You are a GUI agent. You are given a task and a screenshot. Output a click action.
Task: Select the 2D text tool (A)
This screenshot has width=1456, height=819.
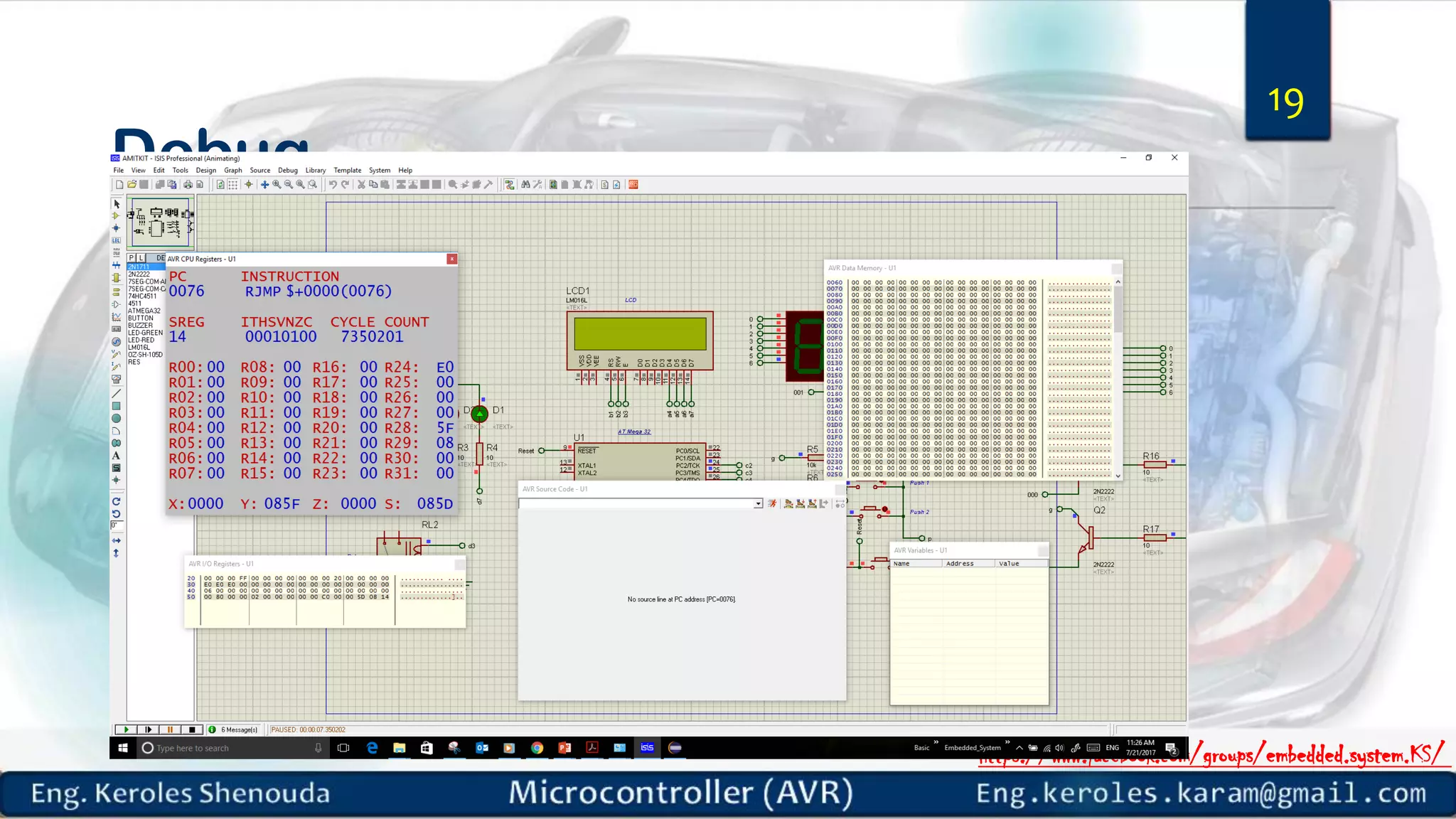click(x=116, y=456)
